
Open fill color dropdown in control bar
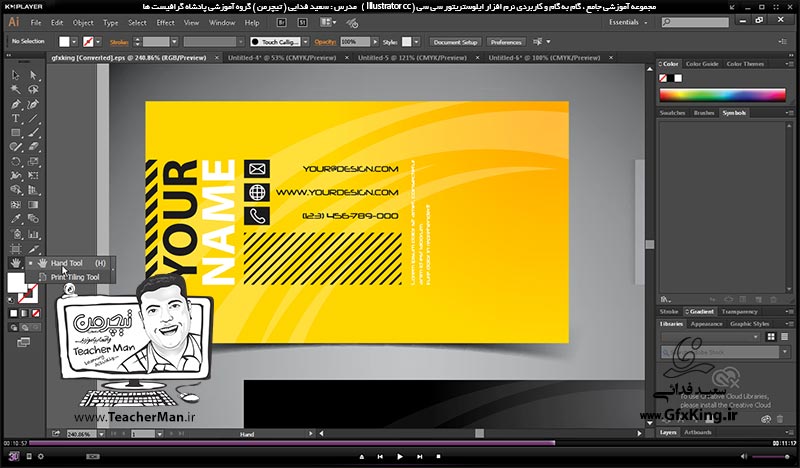pos(74,42)
